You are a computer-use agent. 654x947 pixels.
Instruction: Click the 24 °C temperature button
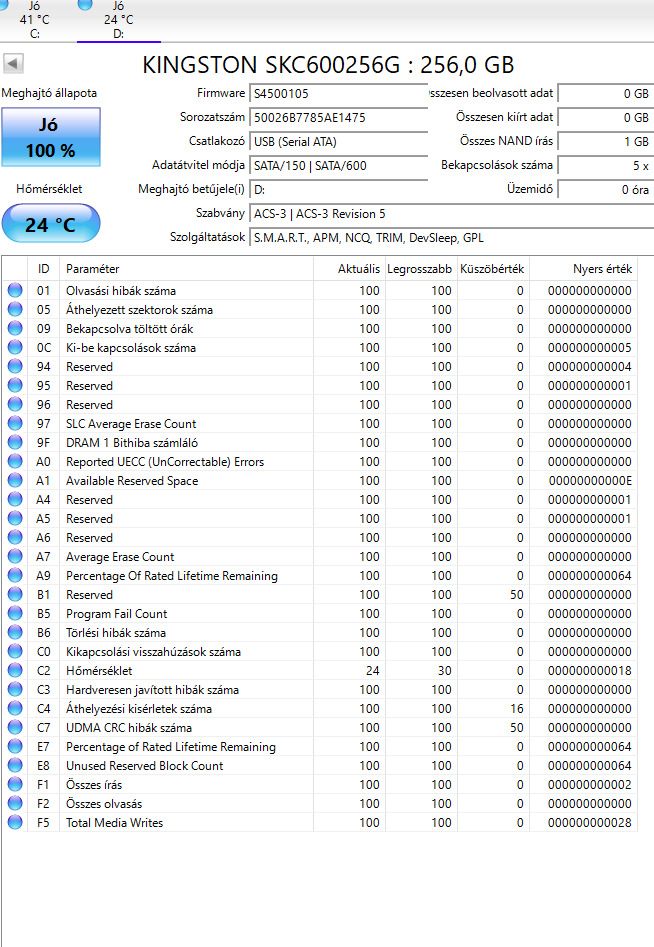[51, 223]
